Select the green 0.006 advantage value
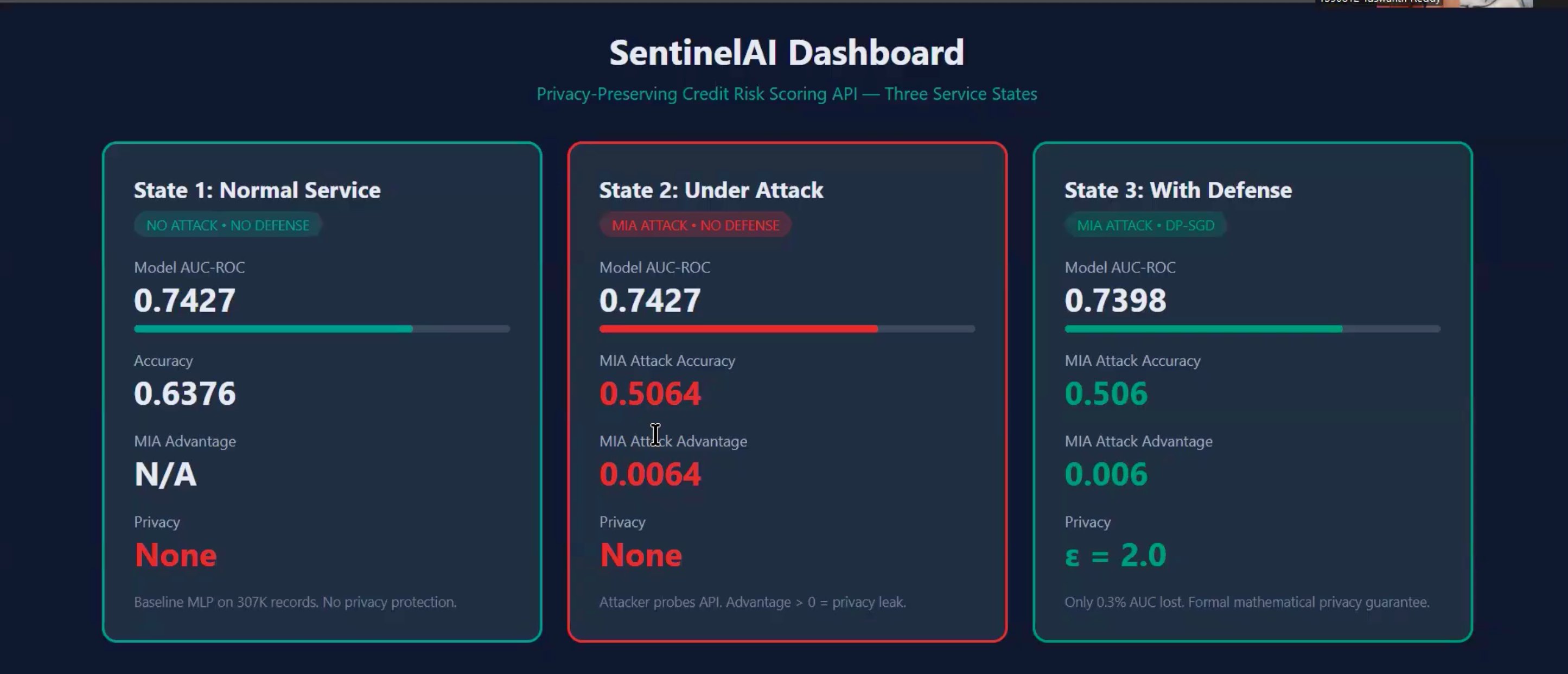 coord(1106,474)
